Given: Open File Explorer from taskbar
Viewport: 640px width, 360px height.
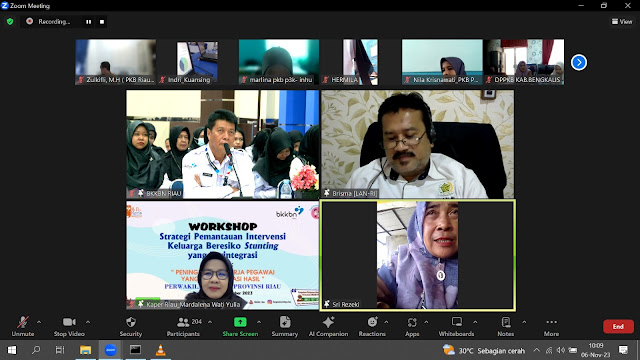Looking at the screenshot, I should [x=85, y=350].
